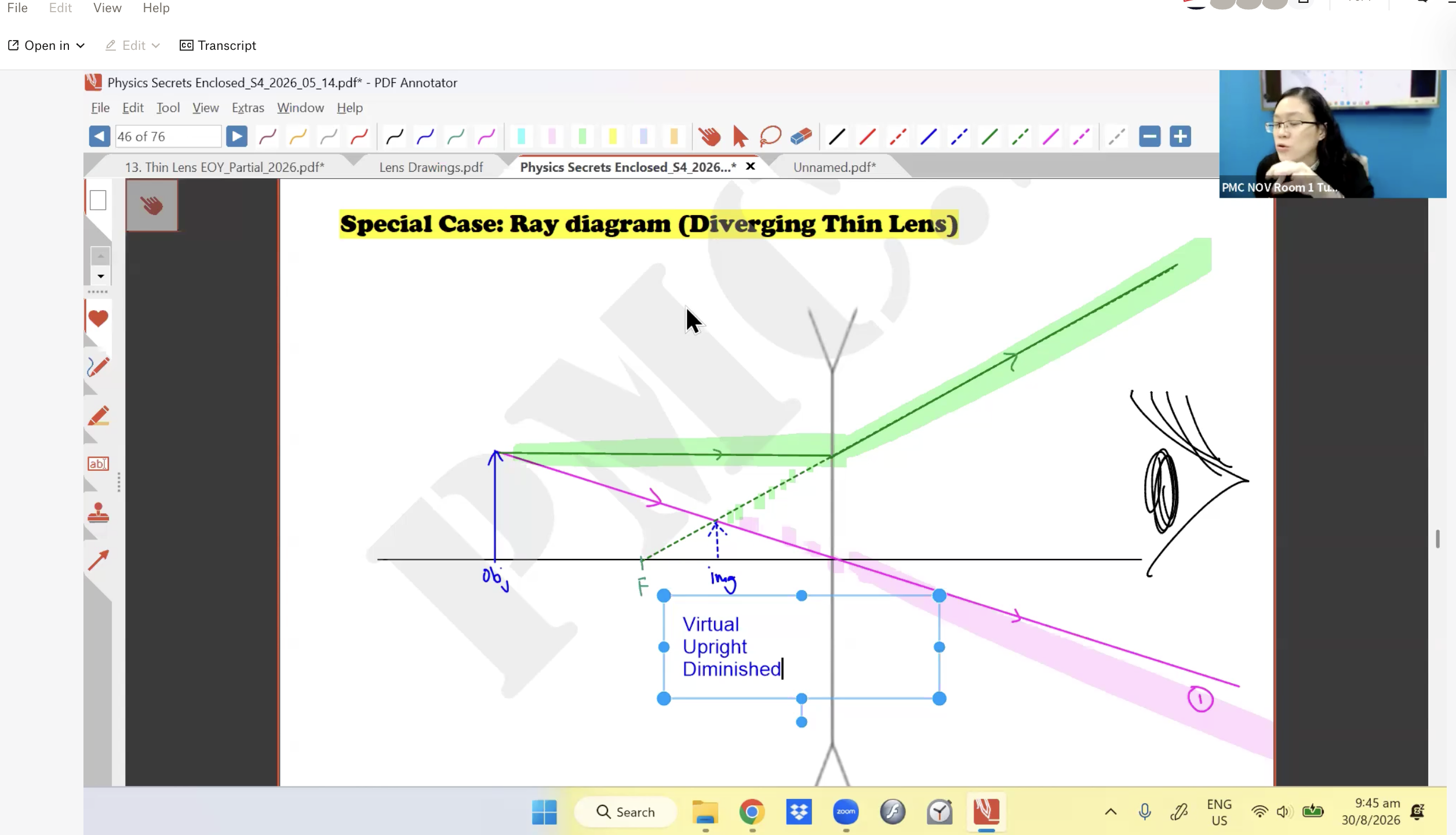
Task: Pick the dashed magenta line tool
Action: pyautogui.click(x=1081, y=137)
